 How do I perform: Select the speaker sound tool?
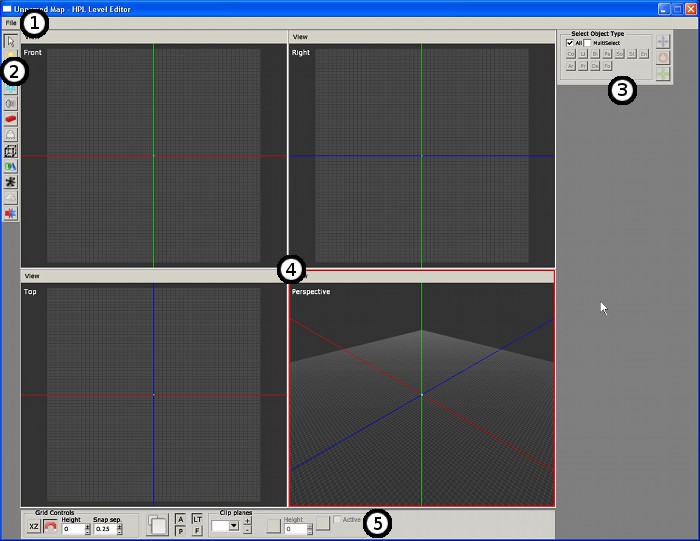10,103
